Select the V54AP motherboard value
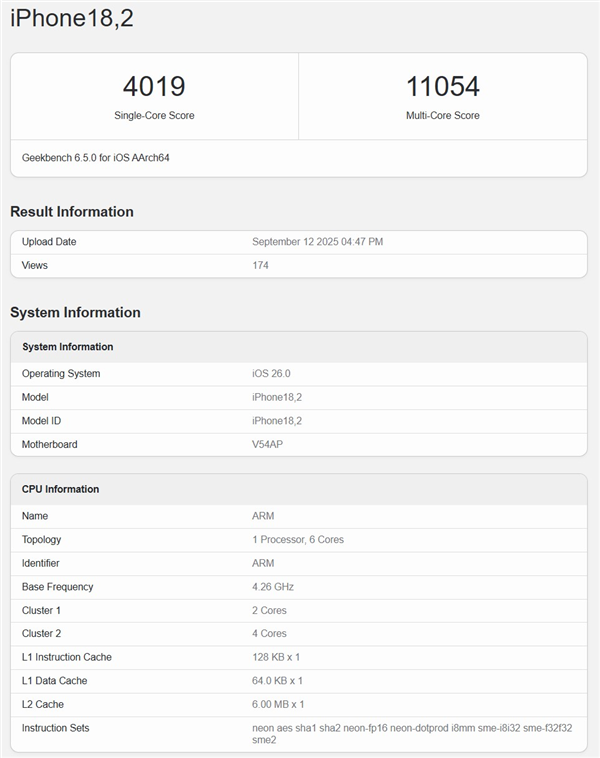The width and height of the screenshot is (600, 758). click(x=269, y=444)
